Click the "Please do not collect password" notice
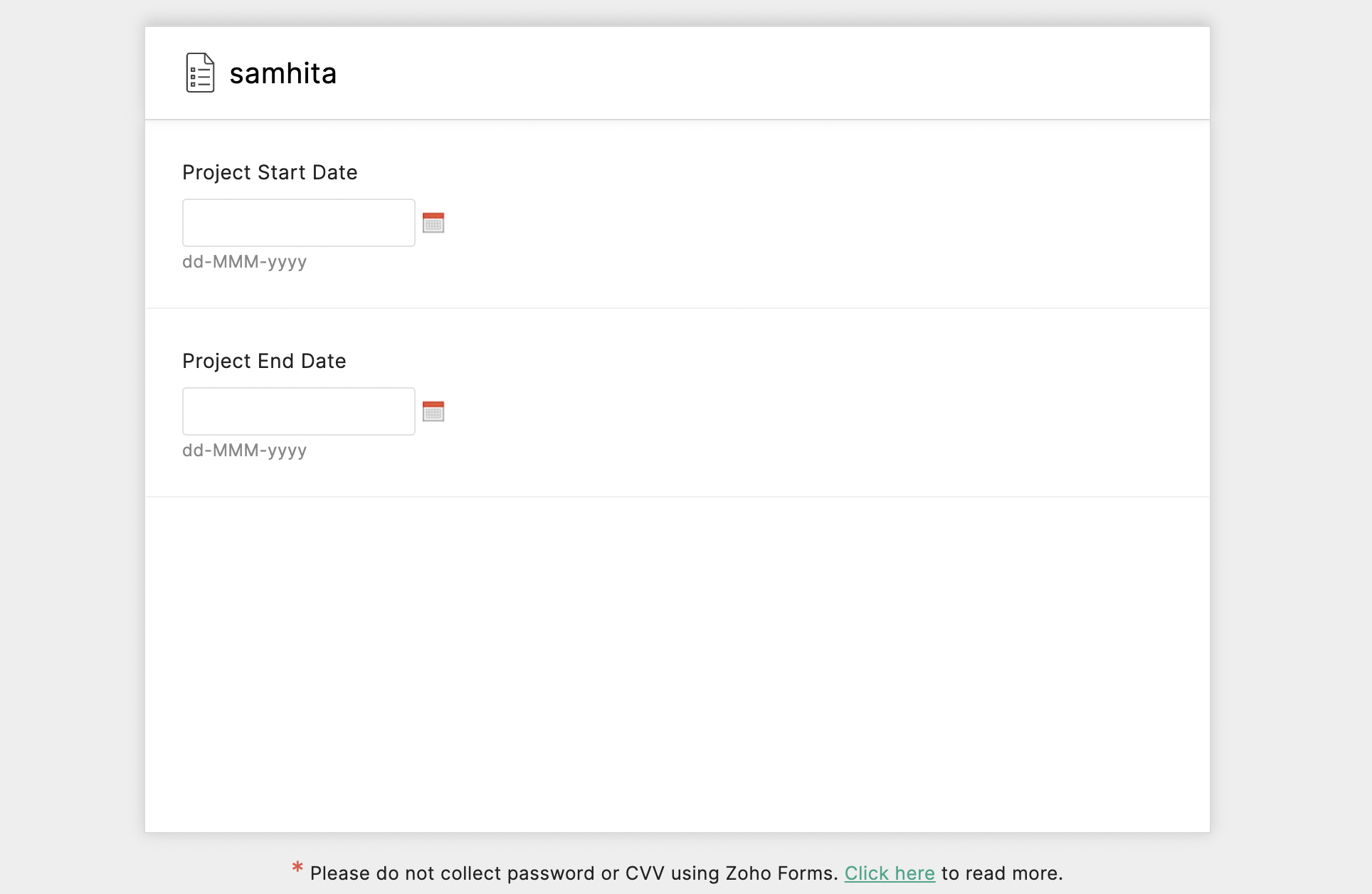 [x=574, y=873]
